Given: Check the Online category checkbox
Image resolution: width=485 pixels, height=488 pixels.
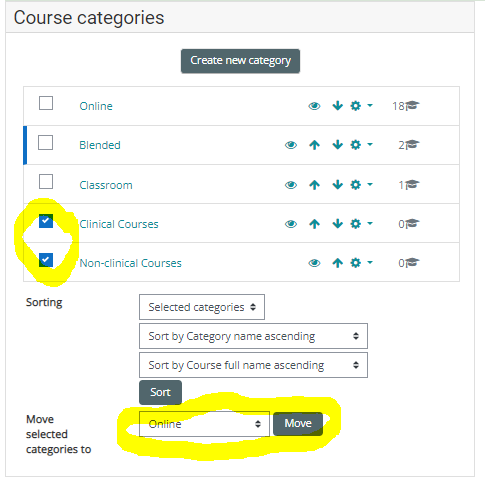Looking at the screenshot, I should (x=46, y=103).
